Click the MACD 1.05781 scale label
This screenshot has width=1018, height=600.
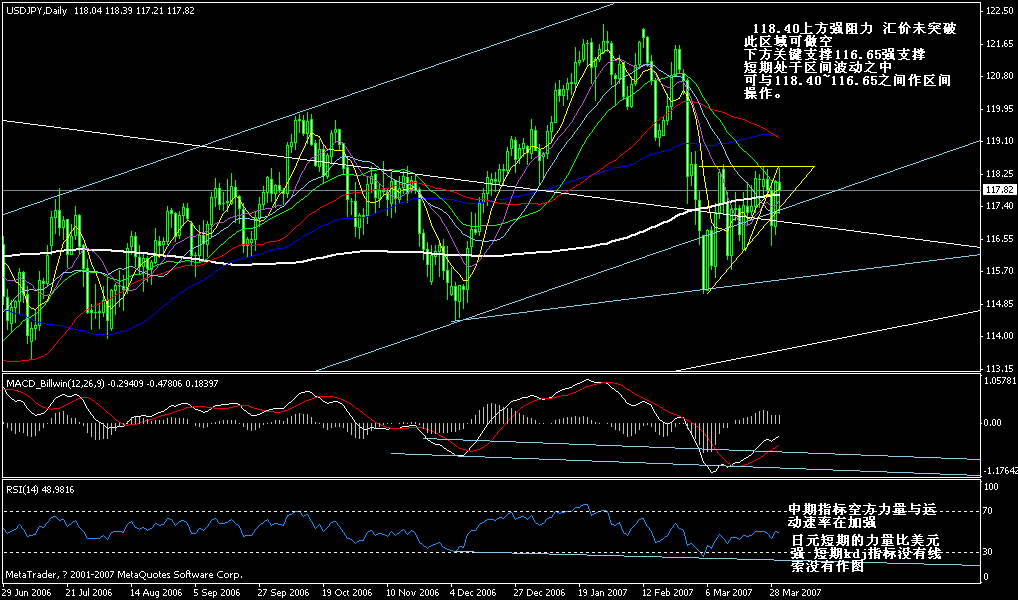(x=1000, y=381)
